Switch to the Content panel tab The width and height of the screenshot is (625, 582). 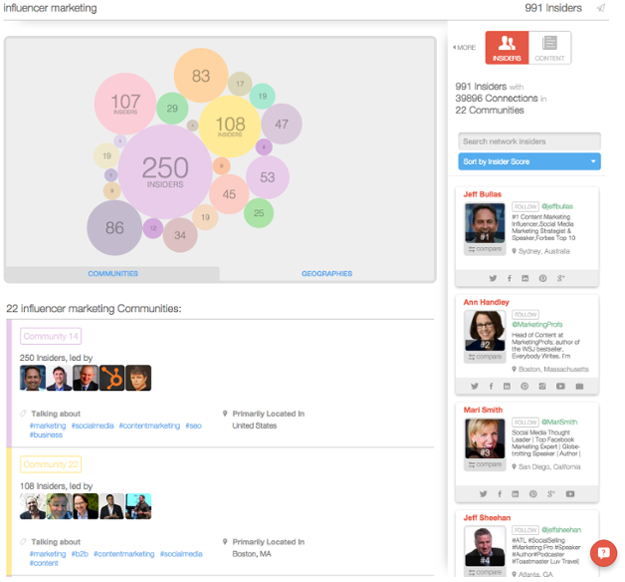[550, 47]
